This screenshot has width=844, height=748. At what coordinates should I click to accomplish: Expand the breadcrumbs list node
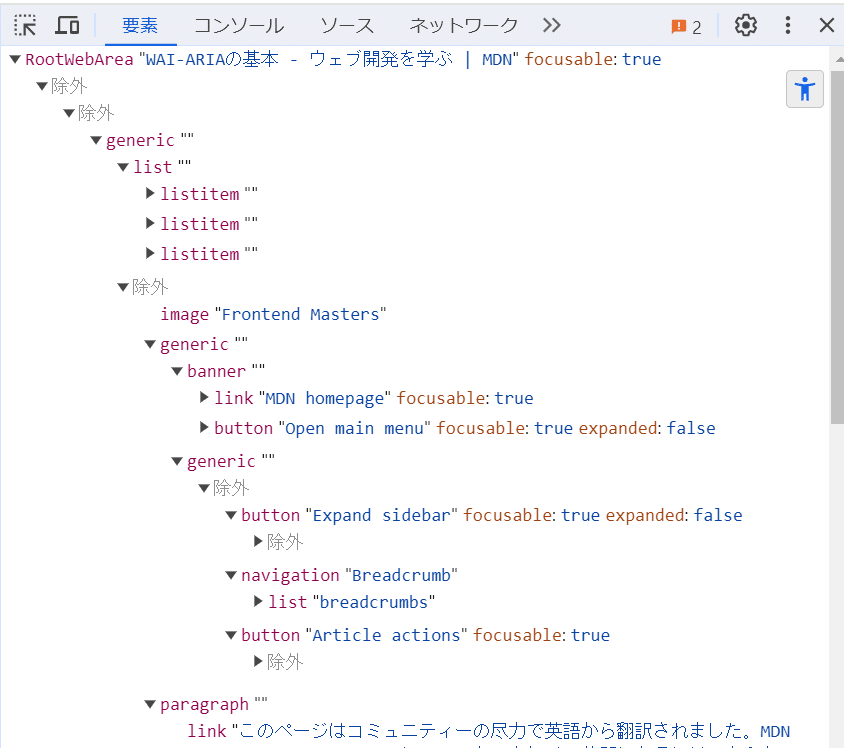coord(258,601)
